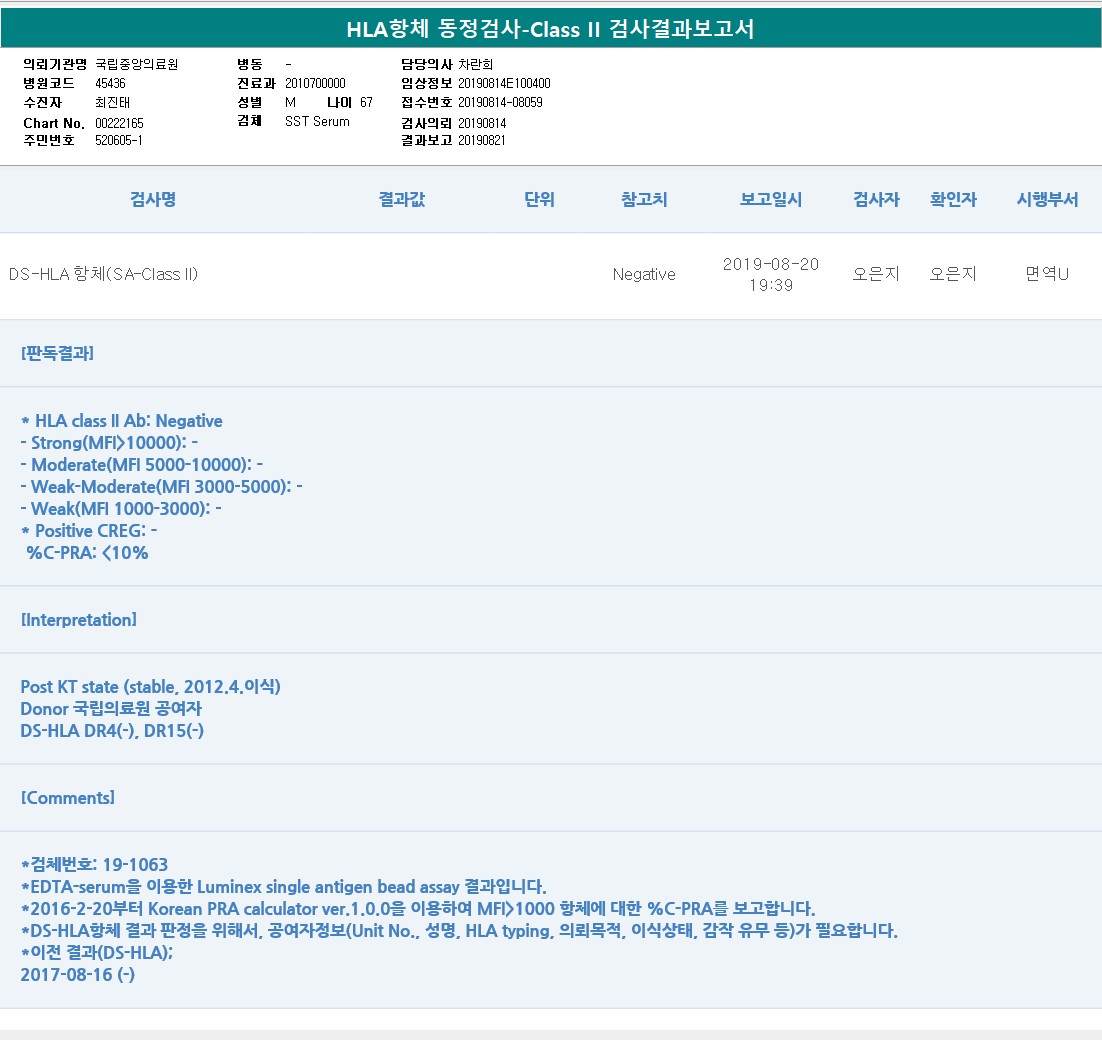
Task: Click the Korean PRA calculator ver.1.0.0 comment
Action: tap(418, 909)
